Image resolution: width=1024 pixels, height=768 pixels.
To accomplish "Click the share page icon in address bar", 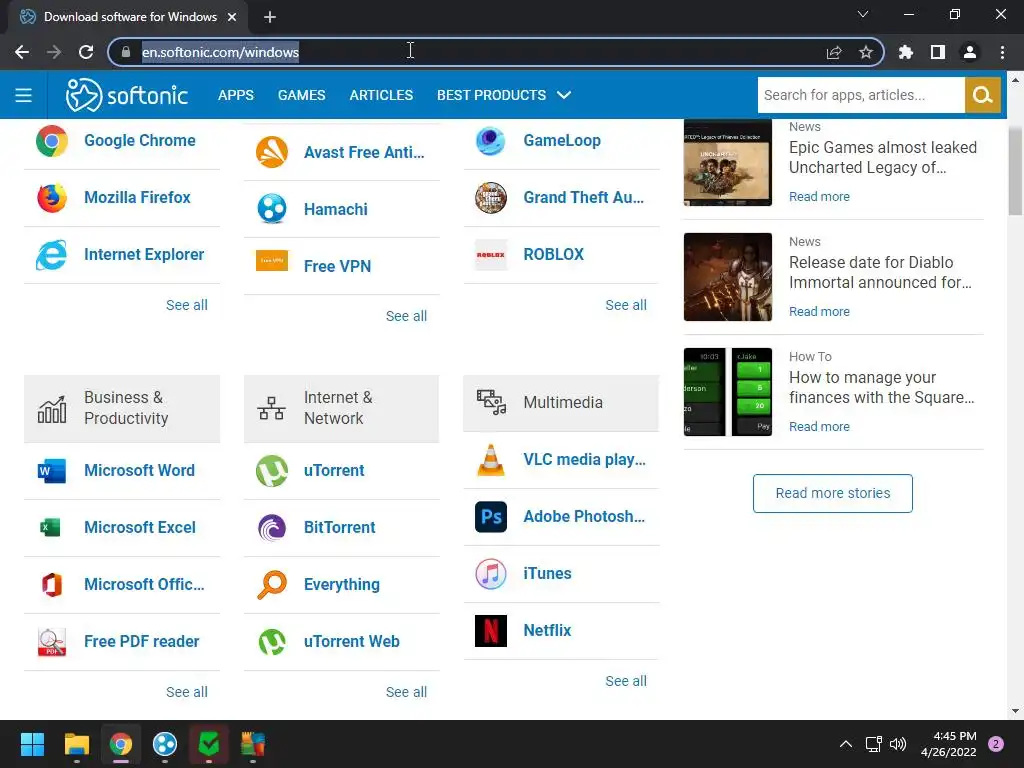I will pyautogui.click(x=834, y=52).
